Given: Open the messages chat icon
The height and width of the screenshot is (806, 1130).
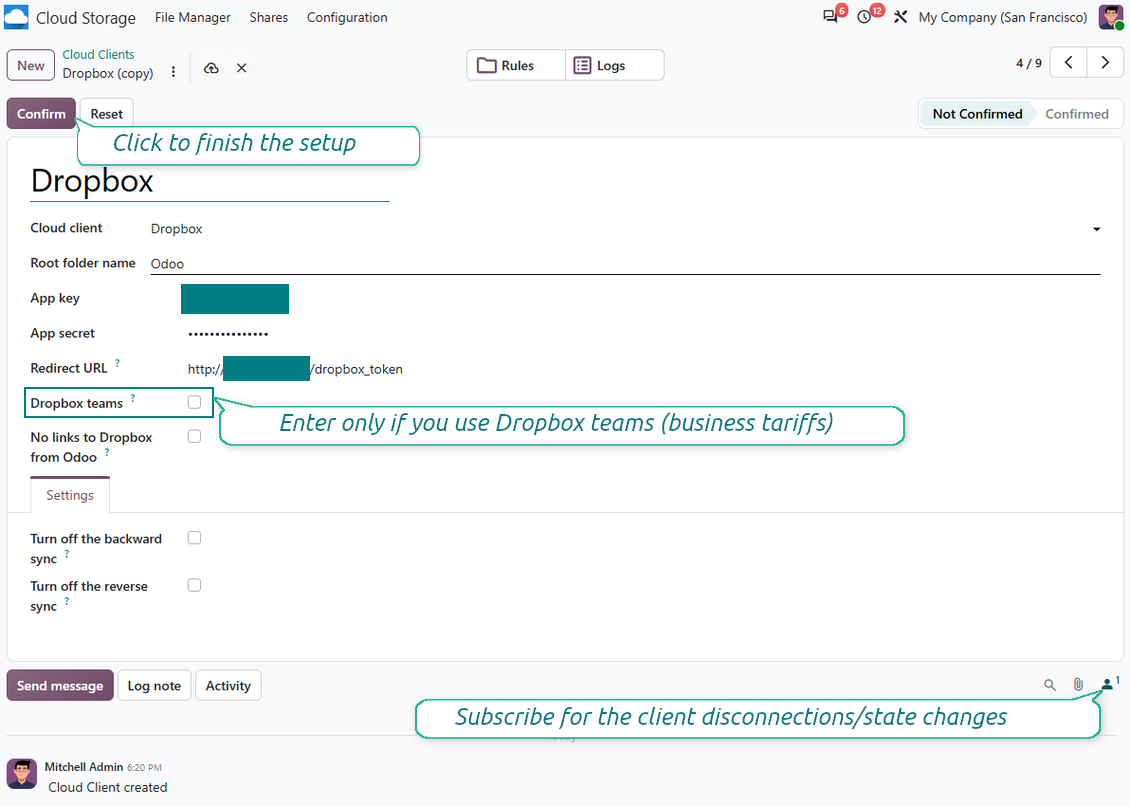Looking at the screenshot, I should [x=831, y=17].
